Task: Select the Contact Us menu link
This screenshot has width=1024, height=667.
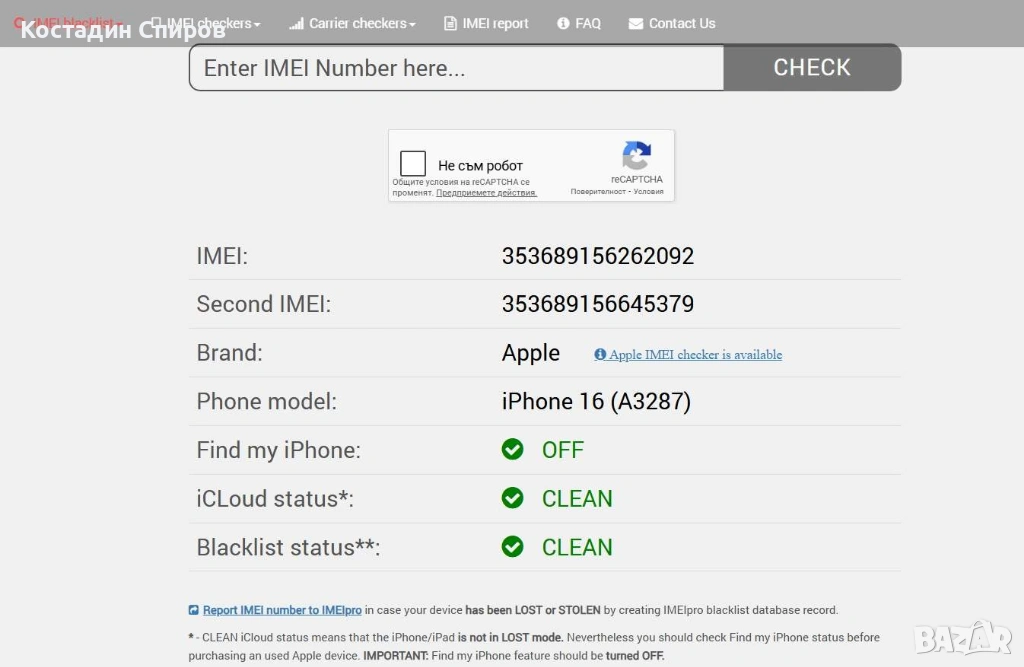Action: tap(682, 23)
